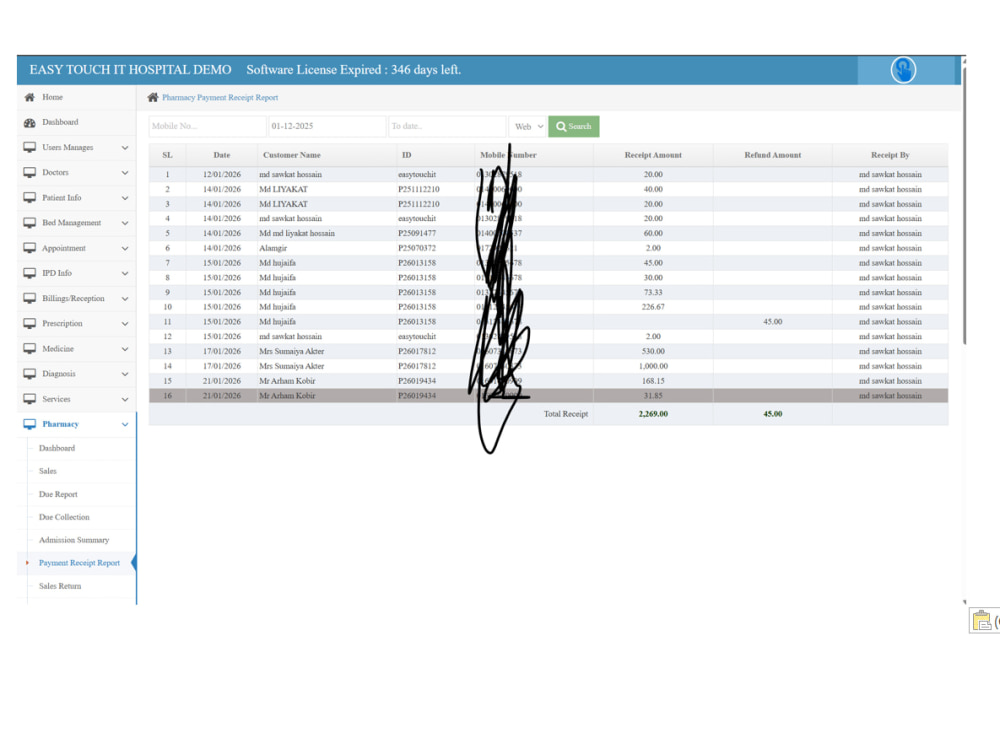Expand the Appointment chevron
Viewport: 1000px width, 749px height.
[x=125, y=249]
